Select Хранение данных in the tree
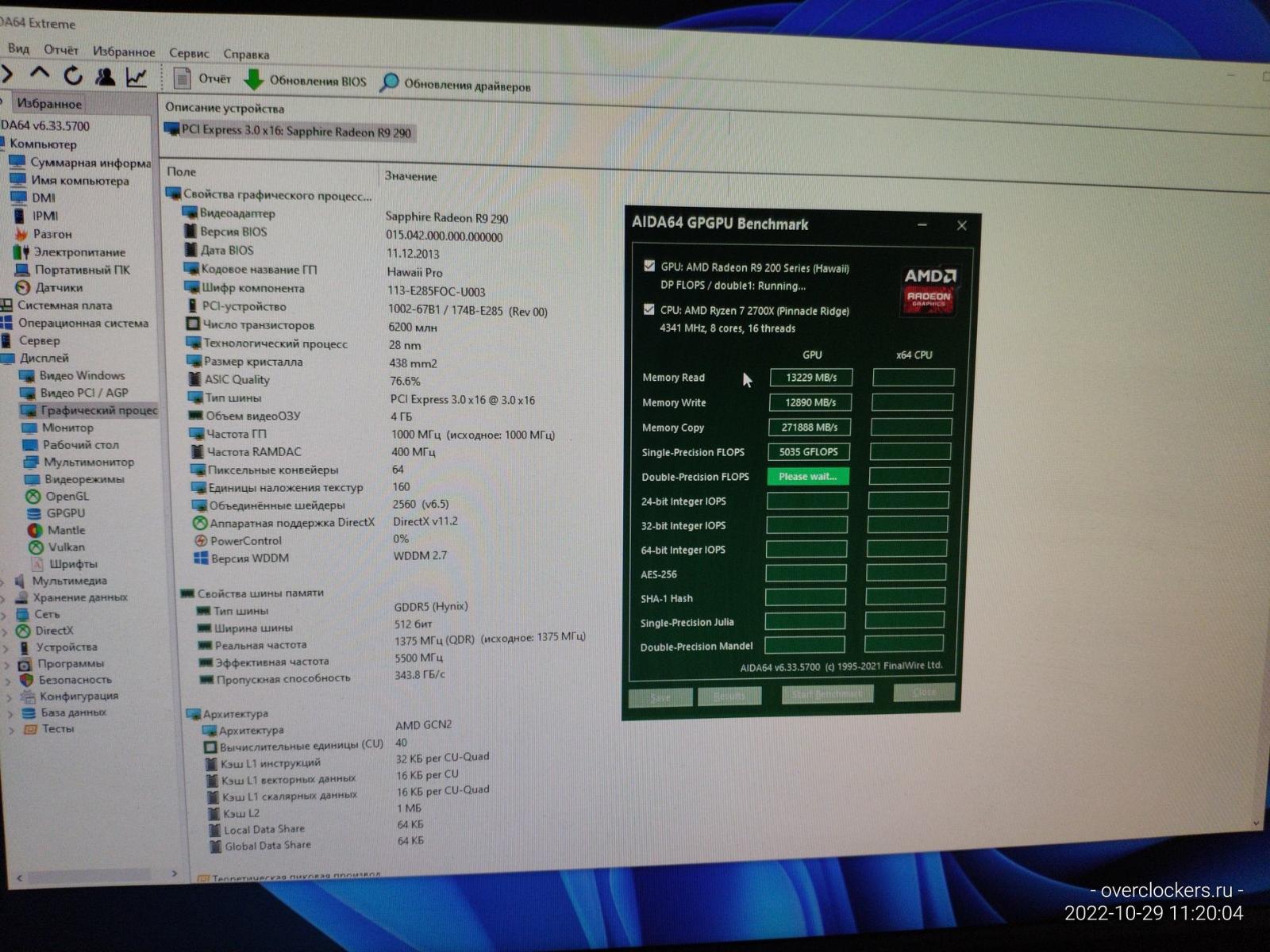 80,597
